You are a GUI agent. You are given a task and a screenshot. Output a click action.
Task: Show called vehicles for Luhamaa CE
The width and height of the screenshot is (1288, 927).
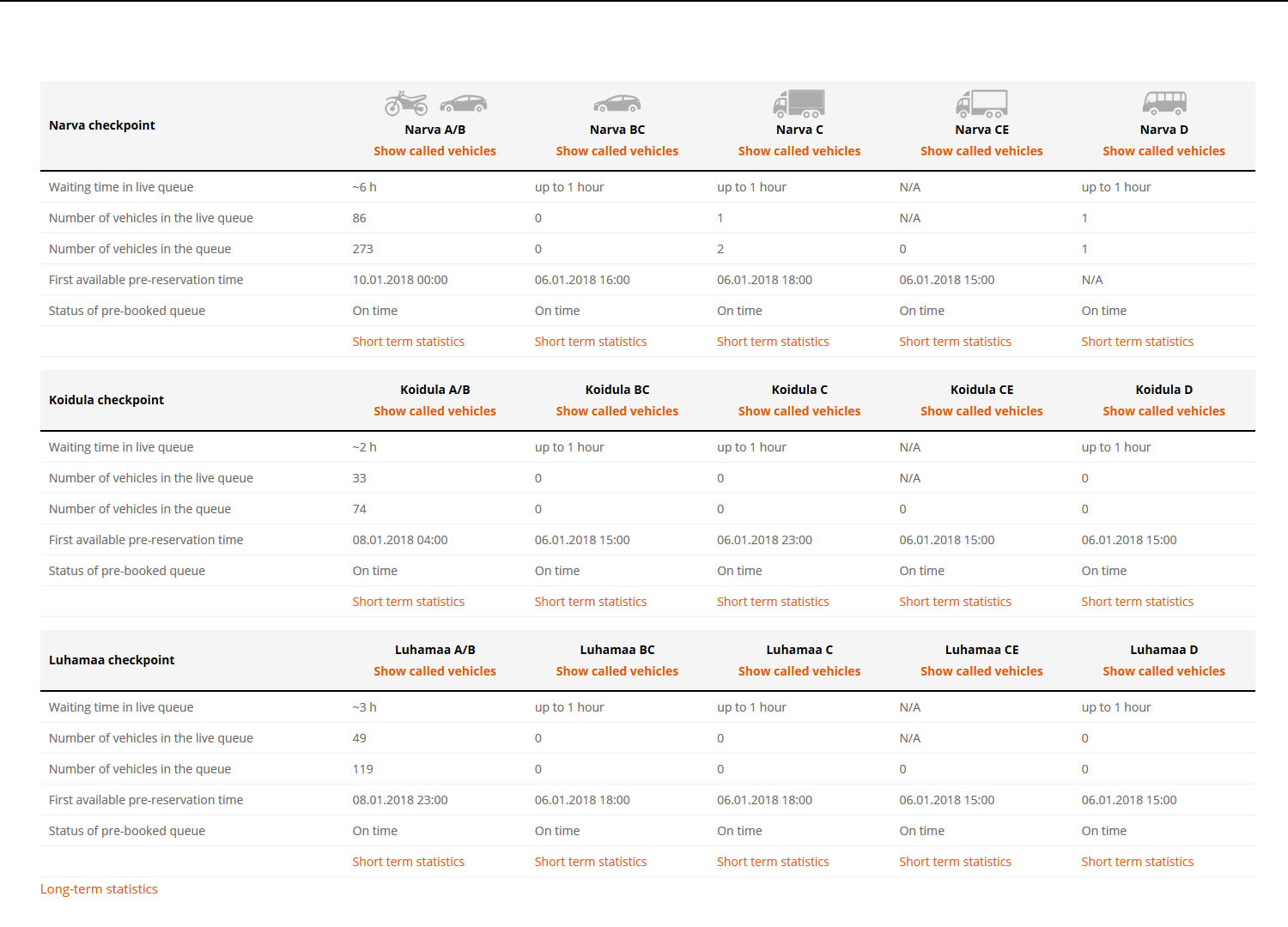[x=981, y=671]
